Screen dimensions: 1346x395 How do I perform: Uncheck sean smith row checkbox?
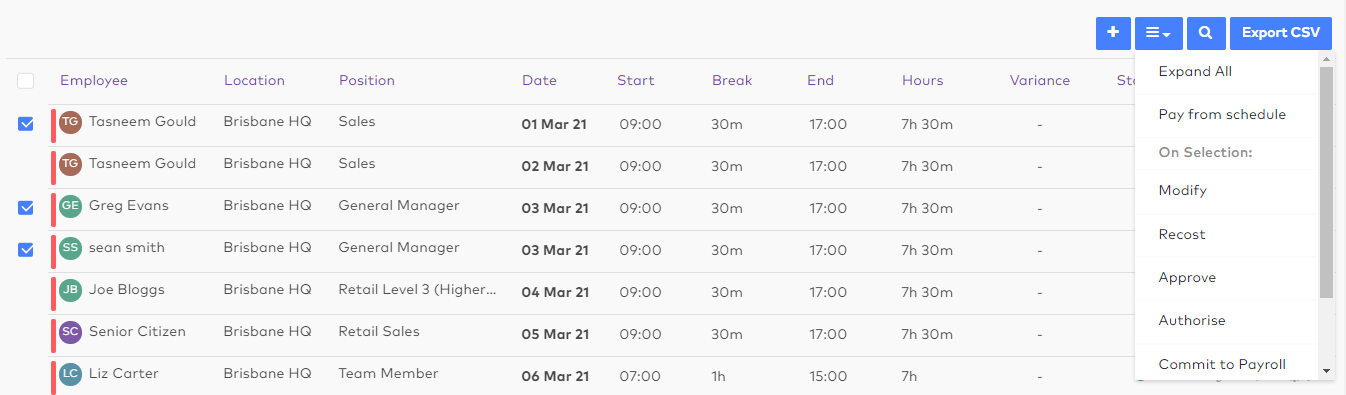26,250
